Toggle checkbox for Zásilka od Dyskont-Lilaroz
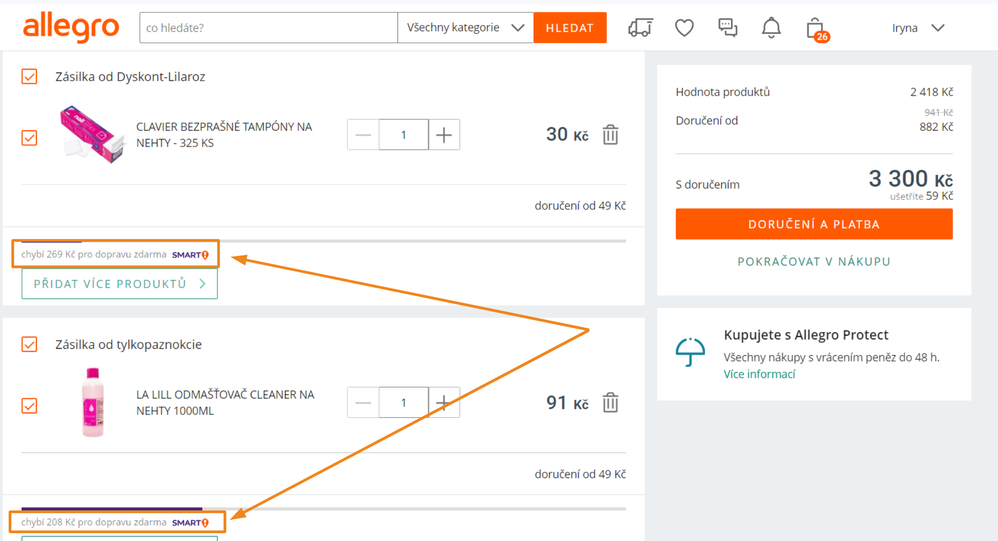 (x=29, y=76)
